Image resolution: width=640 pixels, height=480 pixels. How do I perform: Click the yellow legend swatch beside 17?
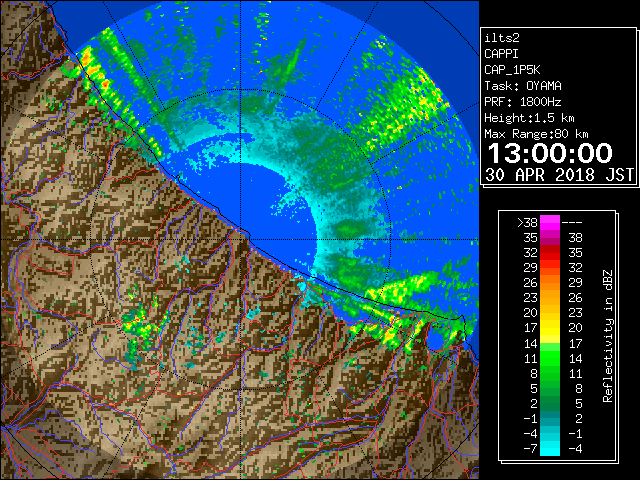550,328
